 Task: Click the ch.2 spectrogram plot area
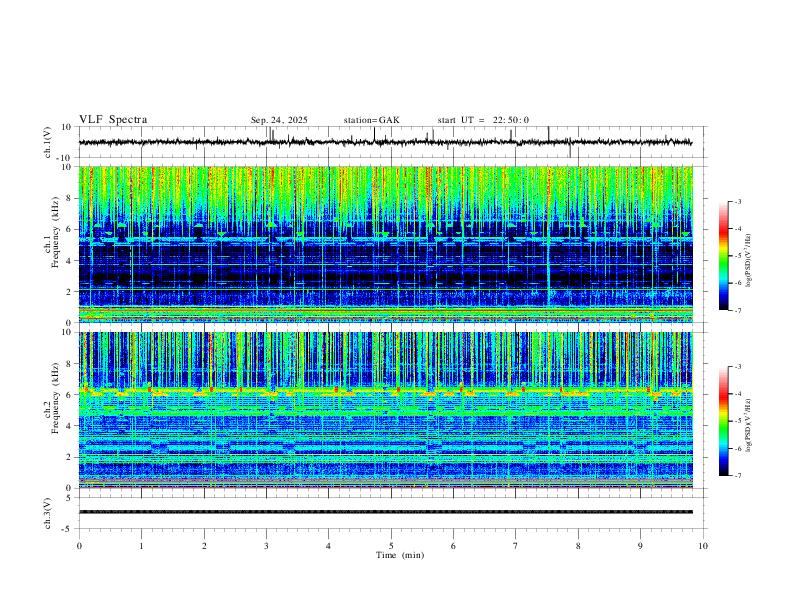386,410
